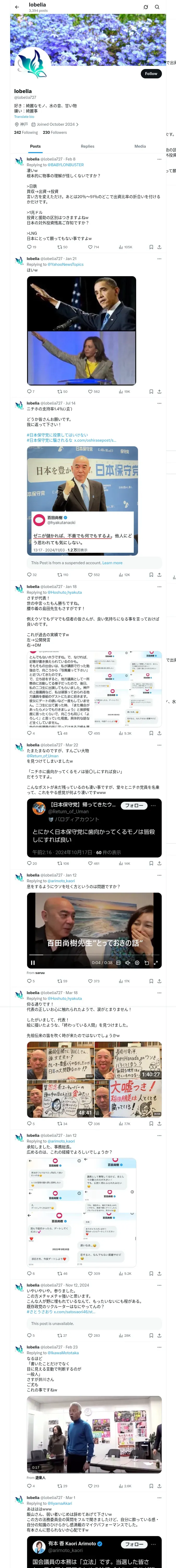The height and width of the screenshot is (1568, 176).
Task: Open more options on the Jan 21 post
Action: click(159, 259)
